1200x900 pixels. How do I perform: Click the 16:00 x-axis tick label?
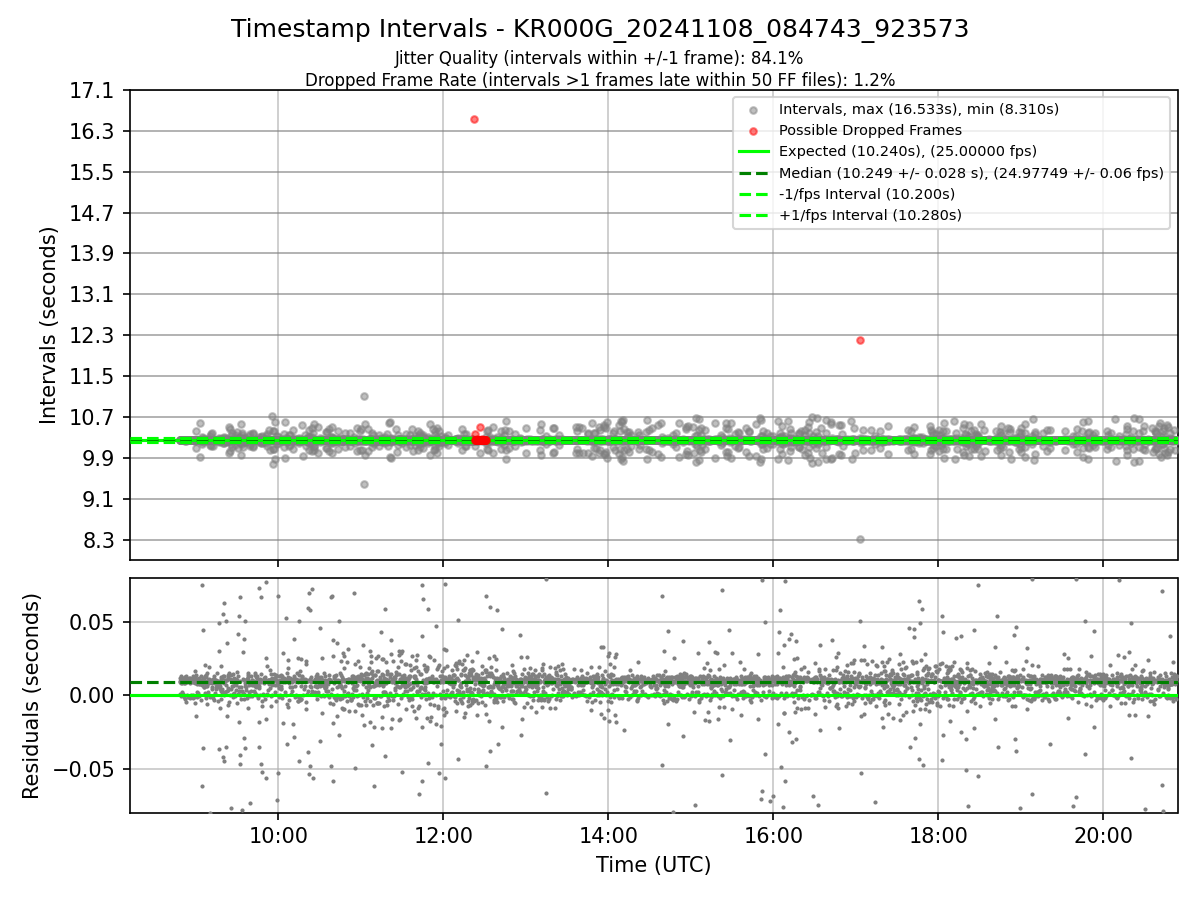773,836
